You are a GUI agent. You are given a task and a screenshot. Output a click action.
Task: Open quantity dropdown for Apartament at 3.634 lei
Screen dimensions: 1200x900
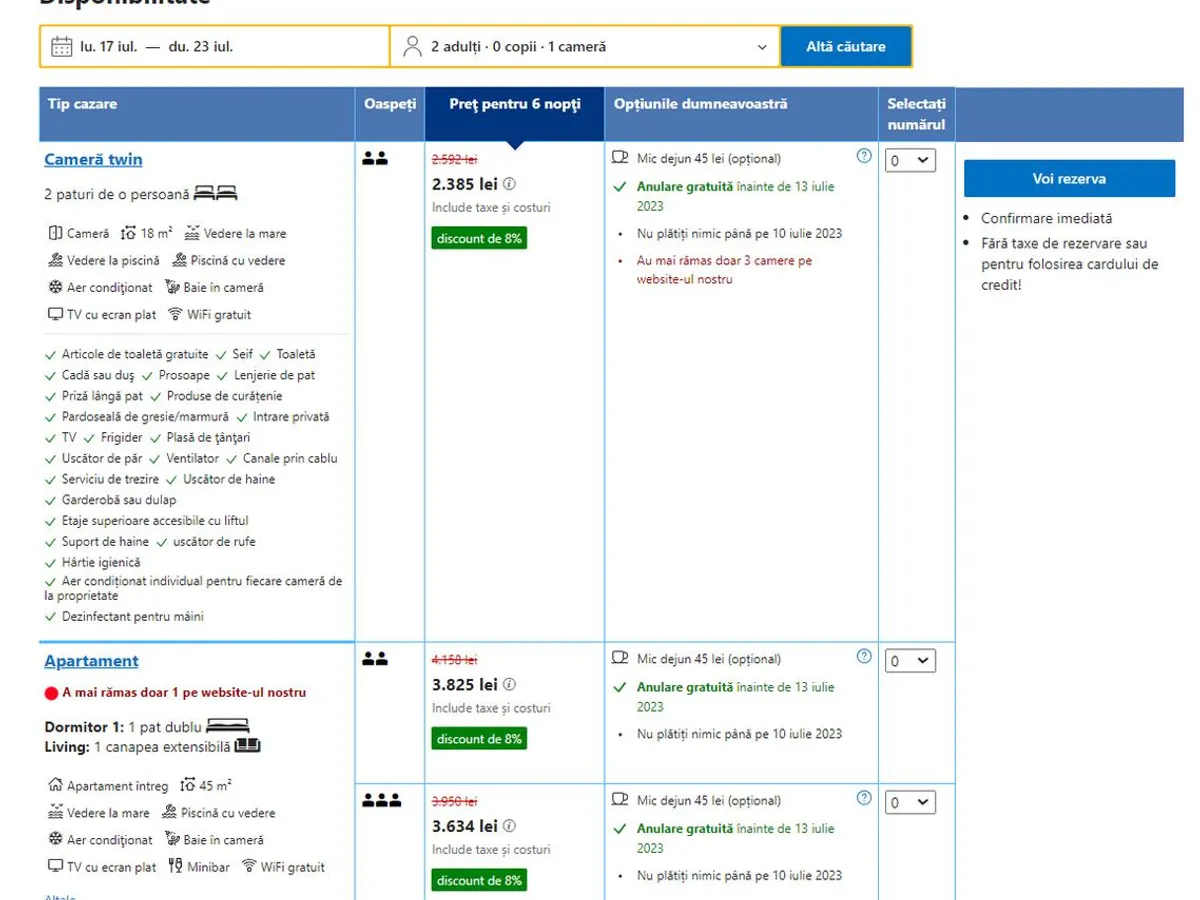coord(910,802)
